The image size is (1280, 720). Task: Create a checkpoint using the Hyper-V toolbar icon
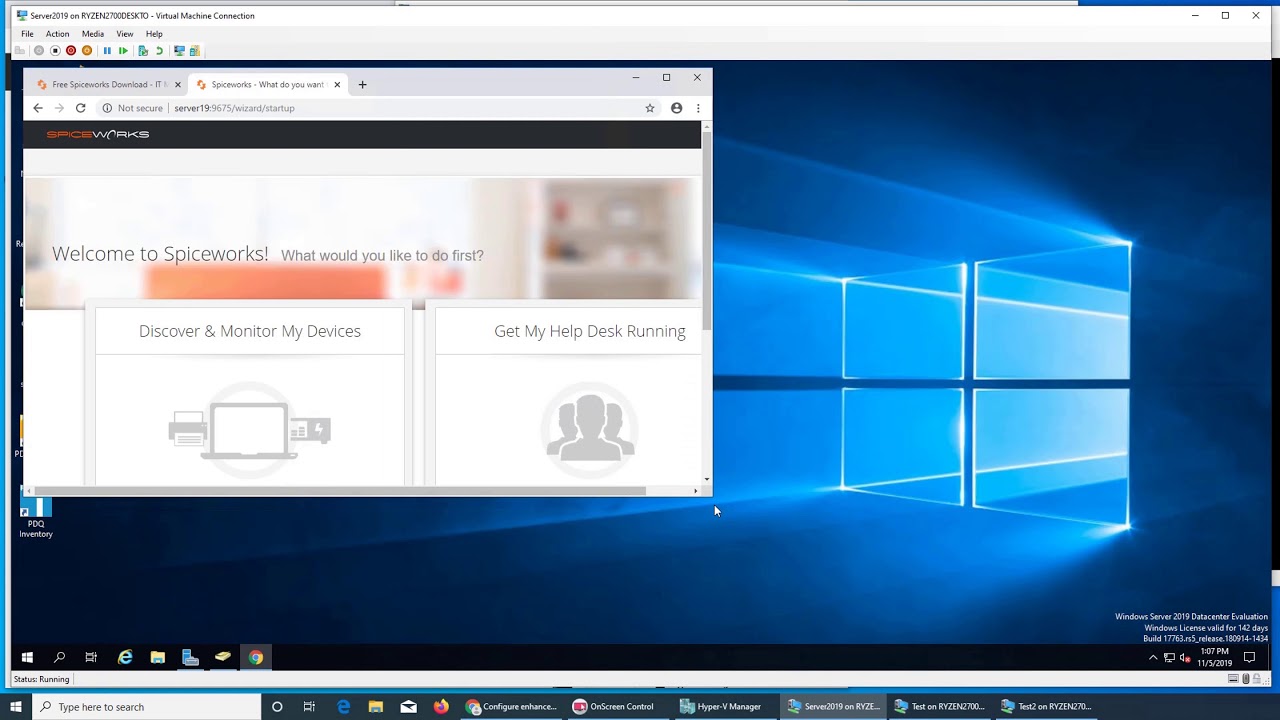click(142, 51)
